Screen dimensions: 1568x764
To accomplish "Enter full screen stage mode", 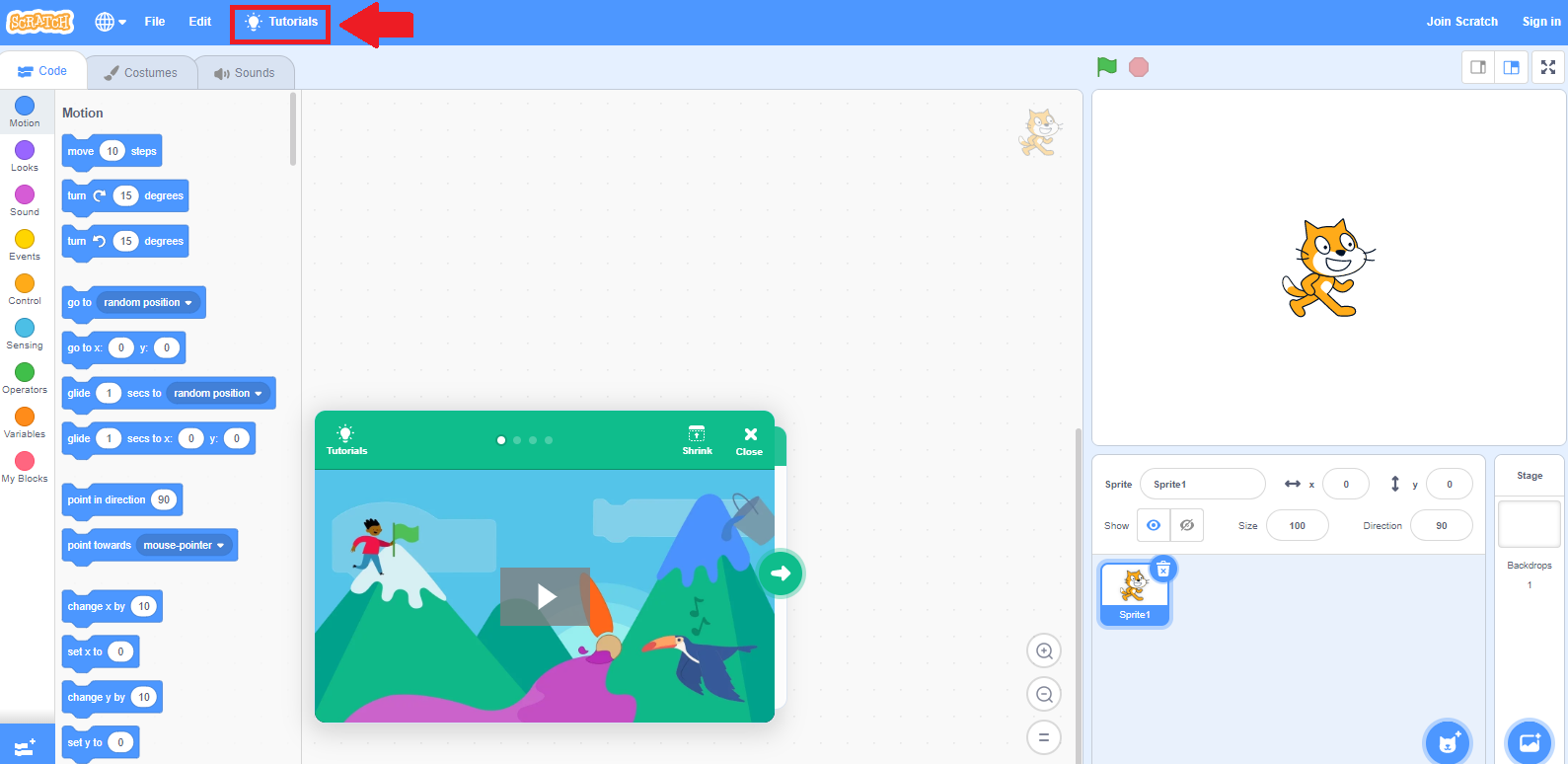I will pyautogui.click(x=1548, y=67).
